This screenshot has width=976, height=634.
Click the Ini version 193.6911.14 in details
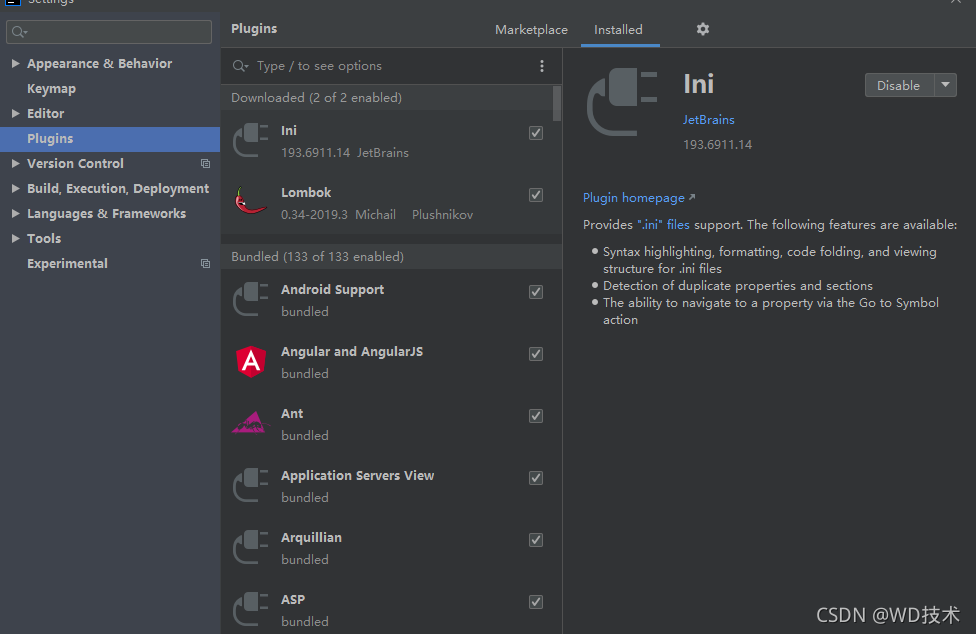717,144
